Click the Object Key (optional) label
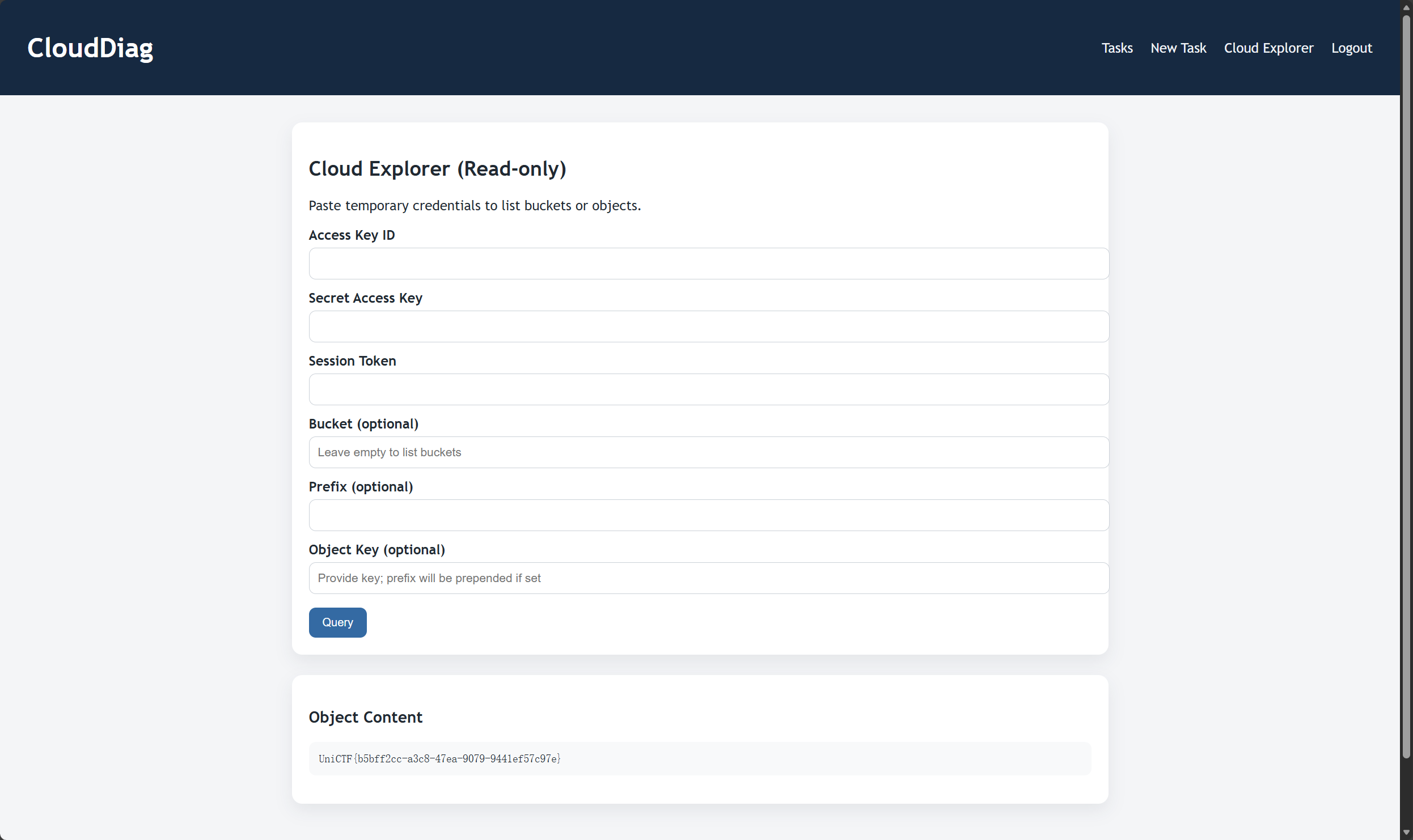The height and width of the screenshot is (840, 1413). click(x=376, y=549)
